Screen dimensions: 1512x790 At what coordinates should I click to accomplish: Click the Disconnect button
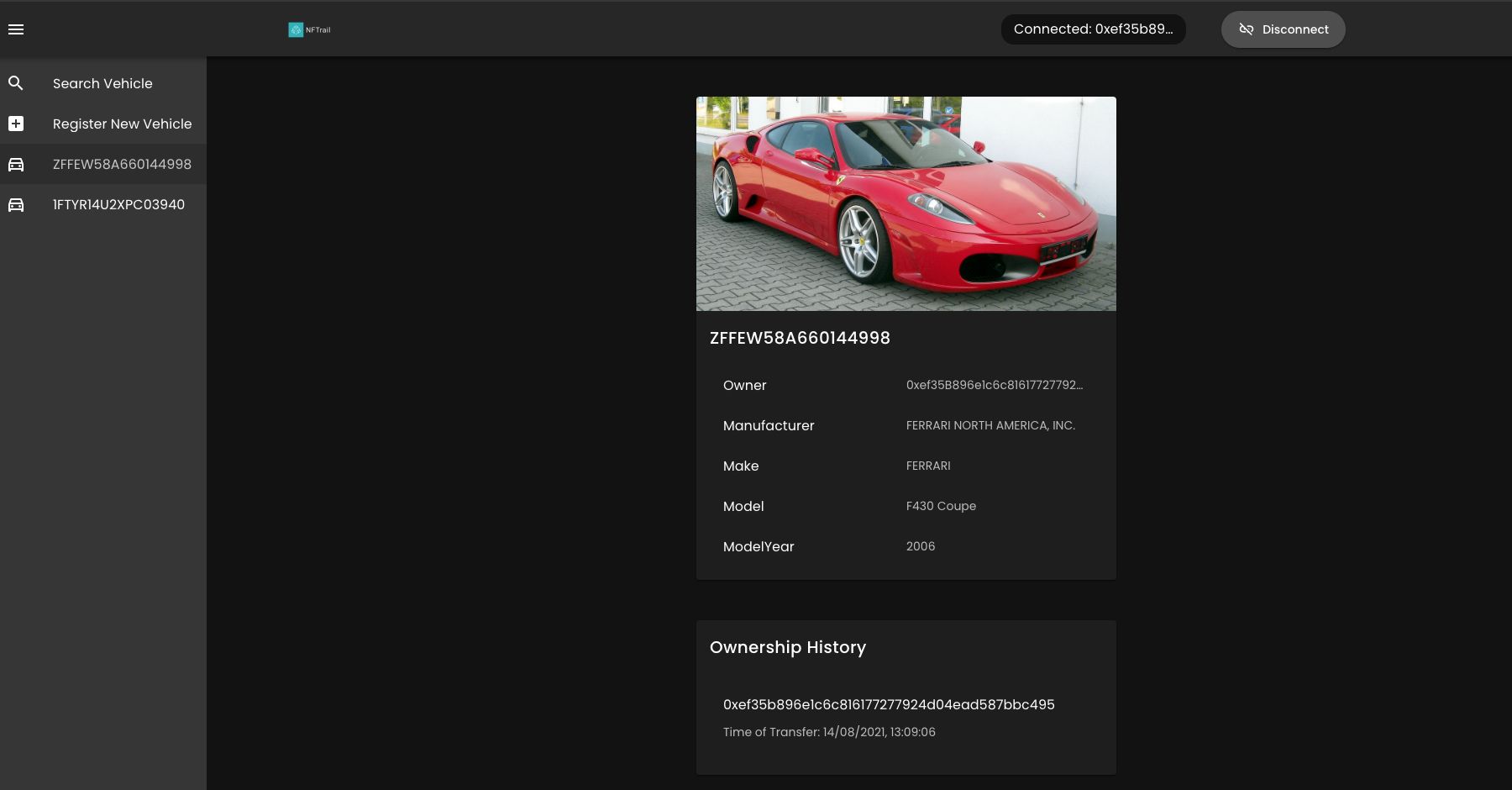[1283, 29]
